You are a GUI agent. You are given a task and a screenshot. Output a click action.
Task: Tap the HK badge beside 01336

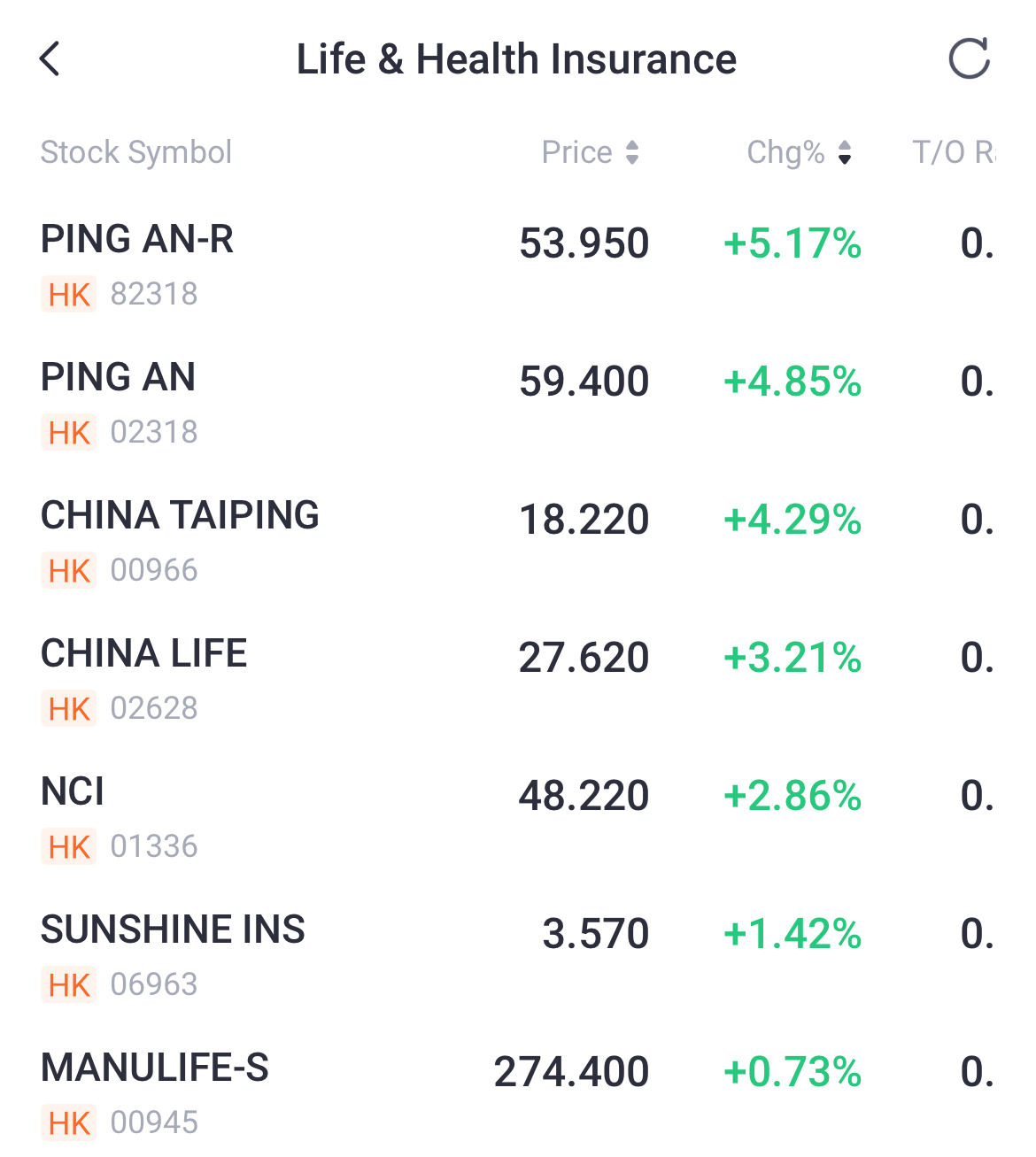point(69,847)
